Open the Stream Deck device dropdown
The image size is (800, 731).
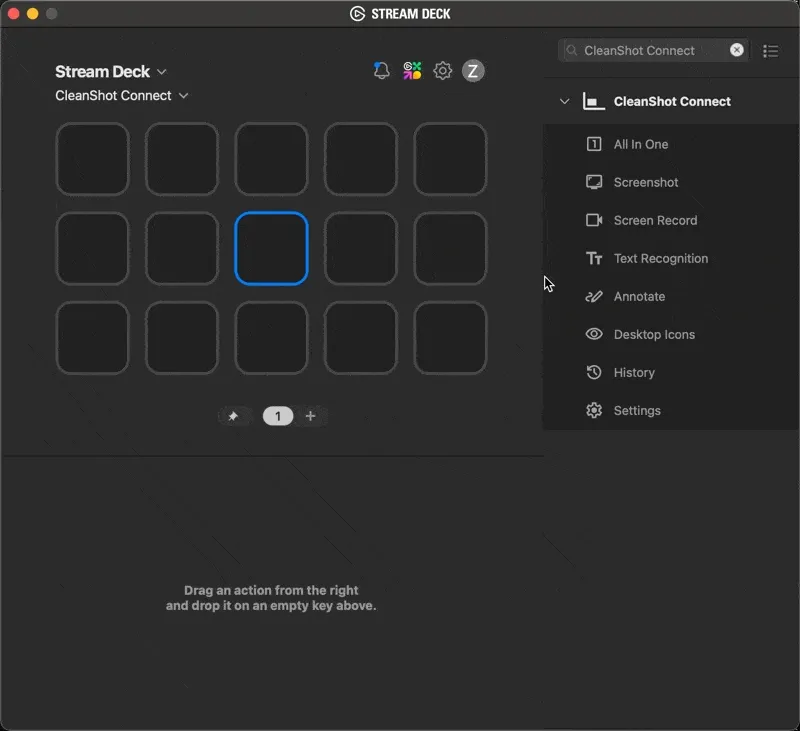[162, 71]
